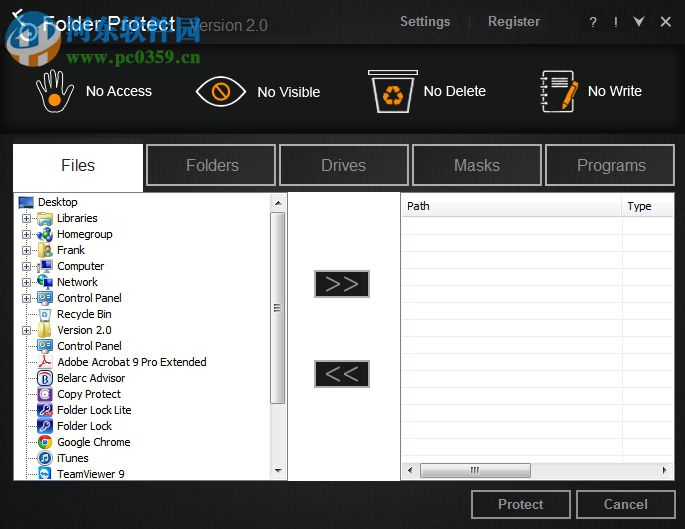Click the Homegroup icon in tree
685x529 pixels.
click(x=45, y=234)
